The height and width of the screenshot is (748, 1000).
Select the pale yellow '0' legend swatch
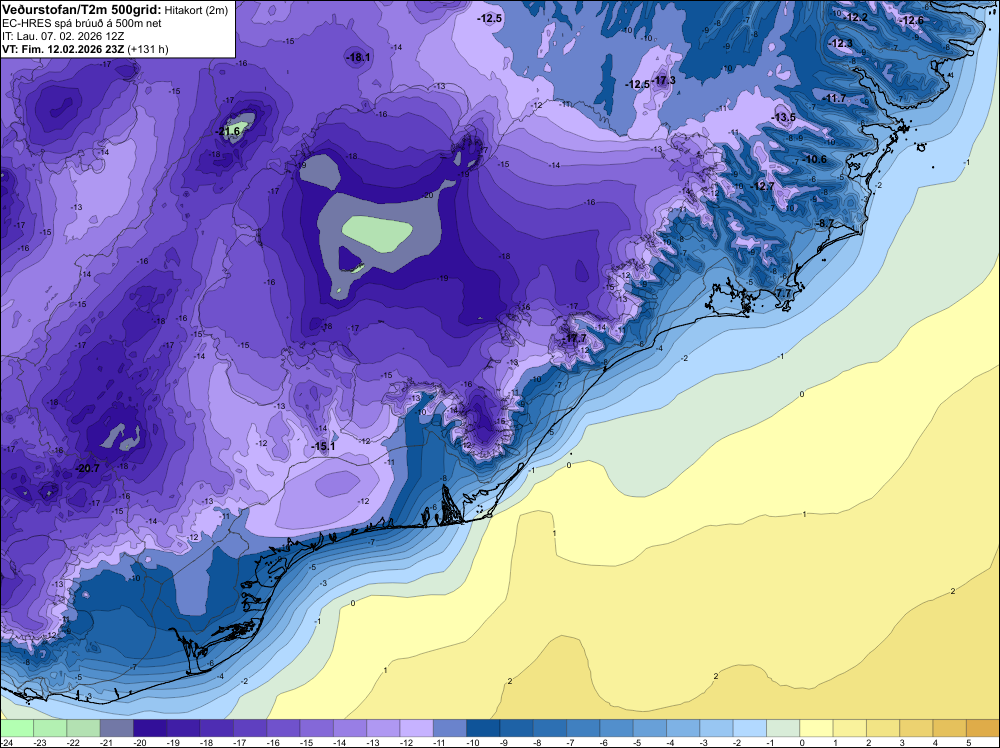point(816,728)
